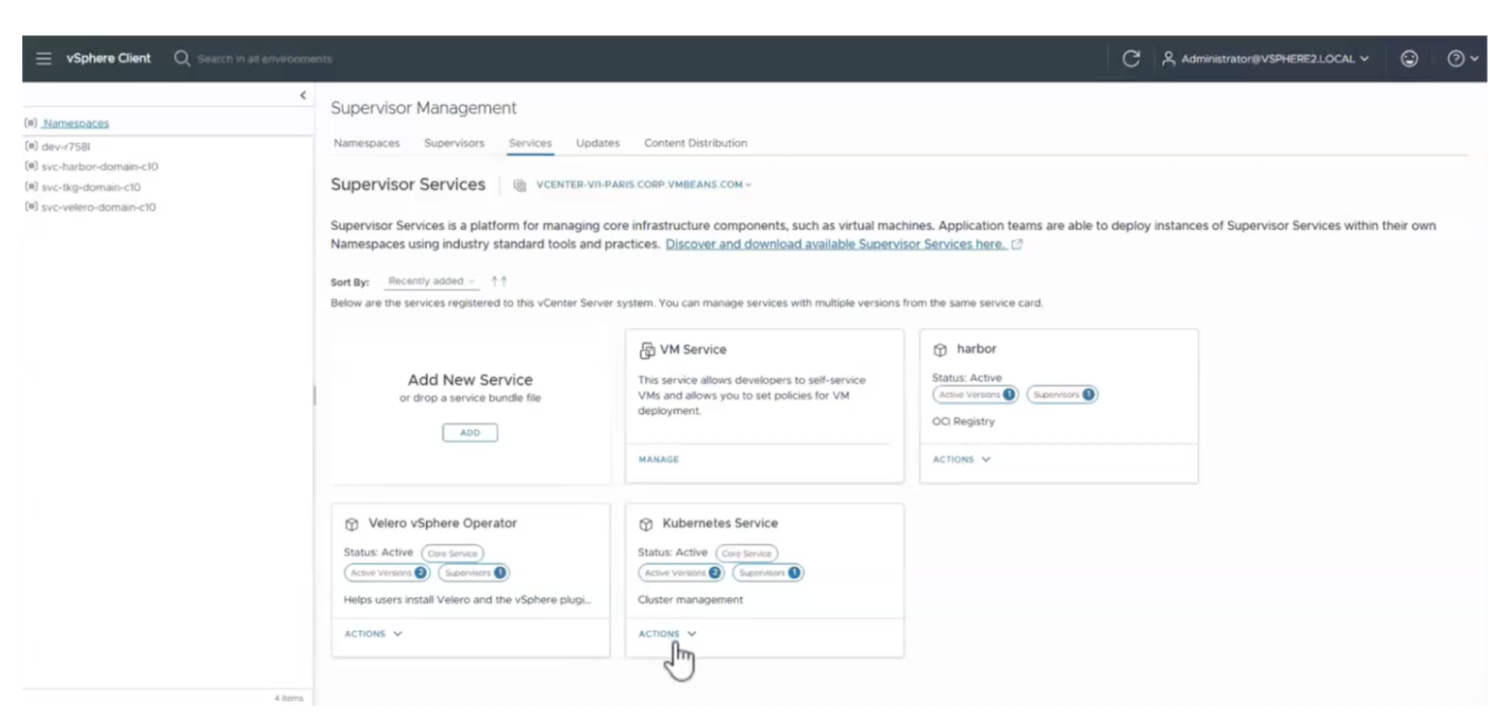Expand ACTIONS on the Kubernetes Service card

667,634
